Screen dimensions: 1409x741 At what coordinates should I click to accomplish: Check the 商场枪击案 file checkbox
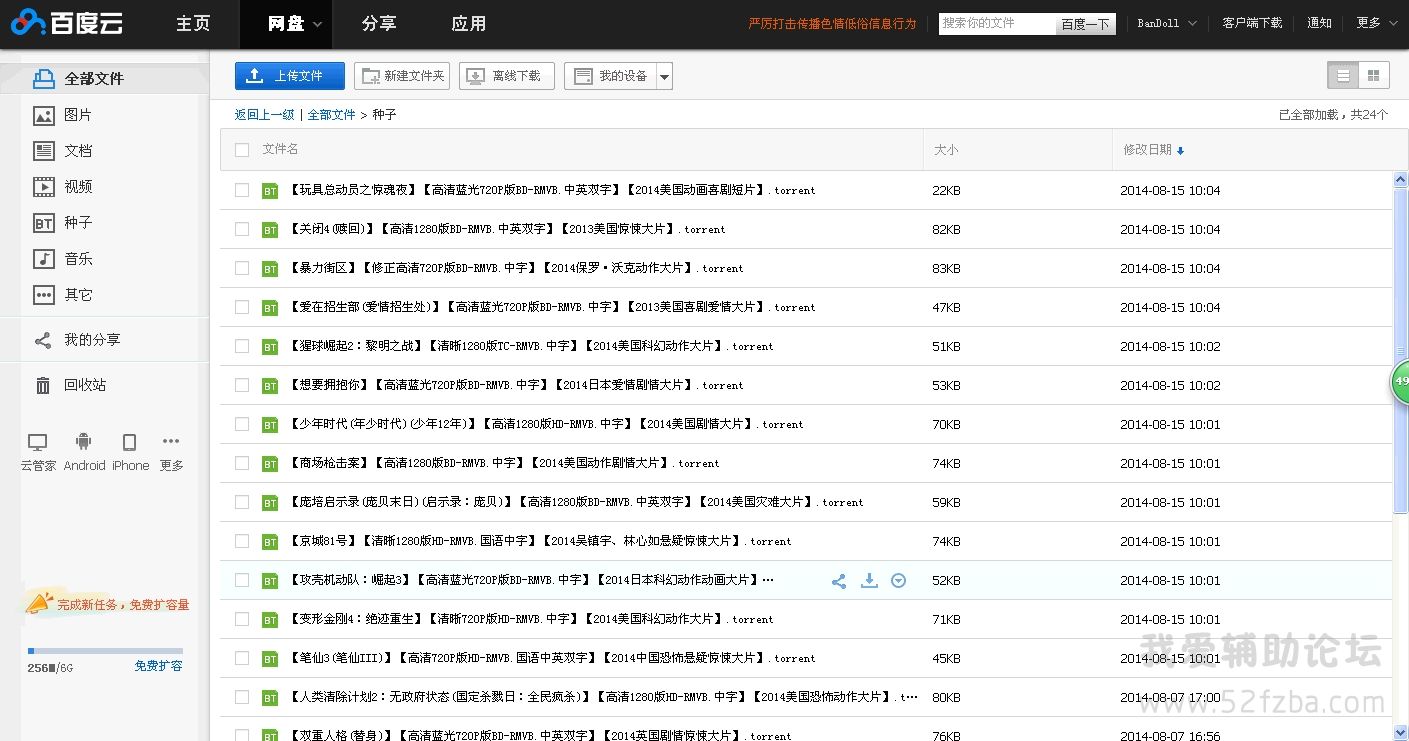[242, 463]
